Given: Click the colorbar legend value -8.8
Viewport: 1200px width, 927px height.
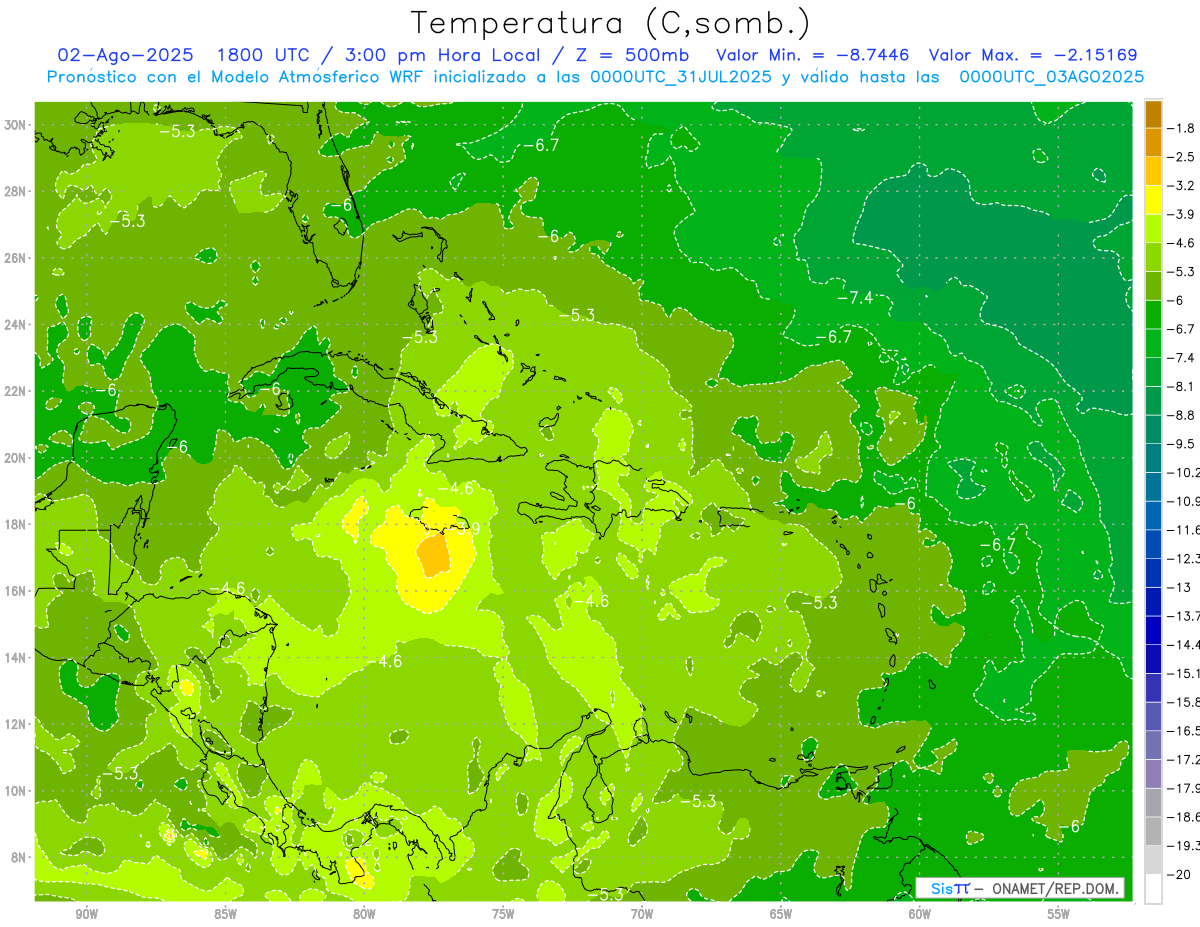Looking at the screenshot, I should pyautogui.click(x=1181, y=415).
